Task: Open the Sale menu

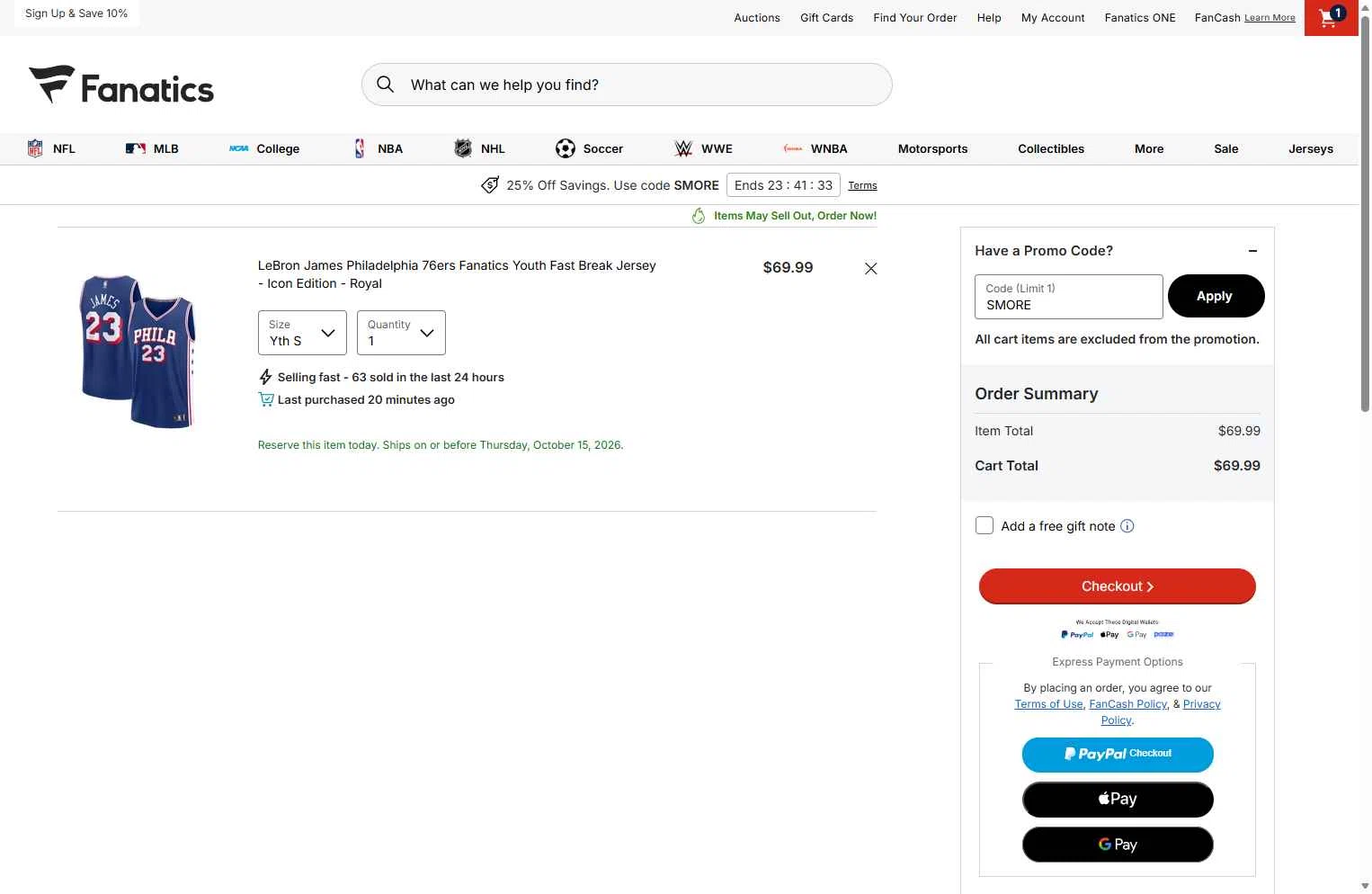Action: [x=1226, y=148]
